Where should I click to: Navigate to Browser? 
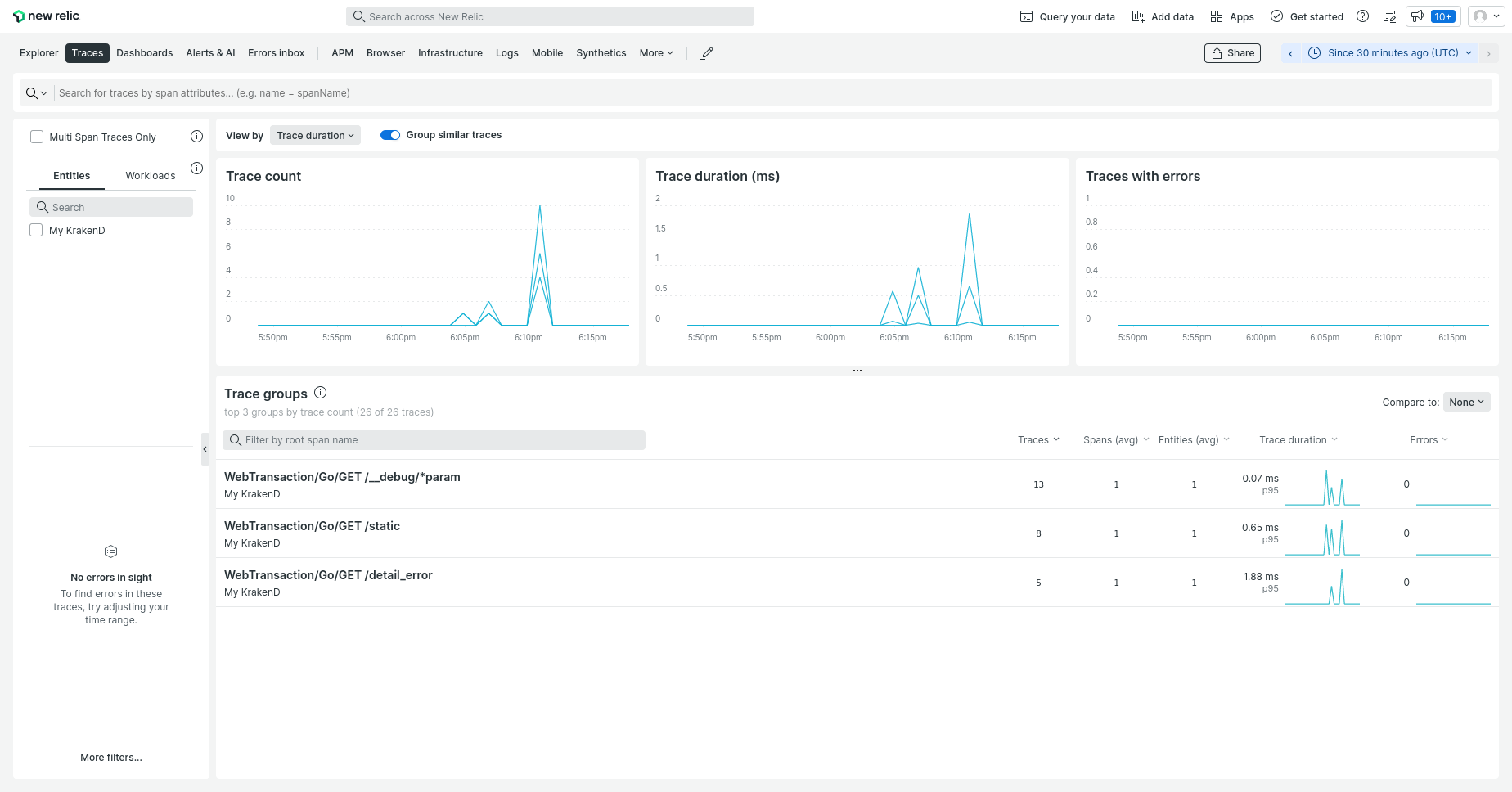pyautogui.click(x=385, y=53)
